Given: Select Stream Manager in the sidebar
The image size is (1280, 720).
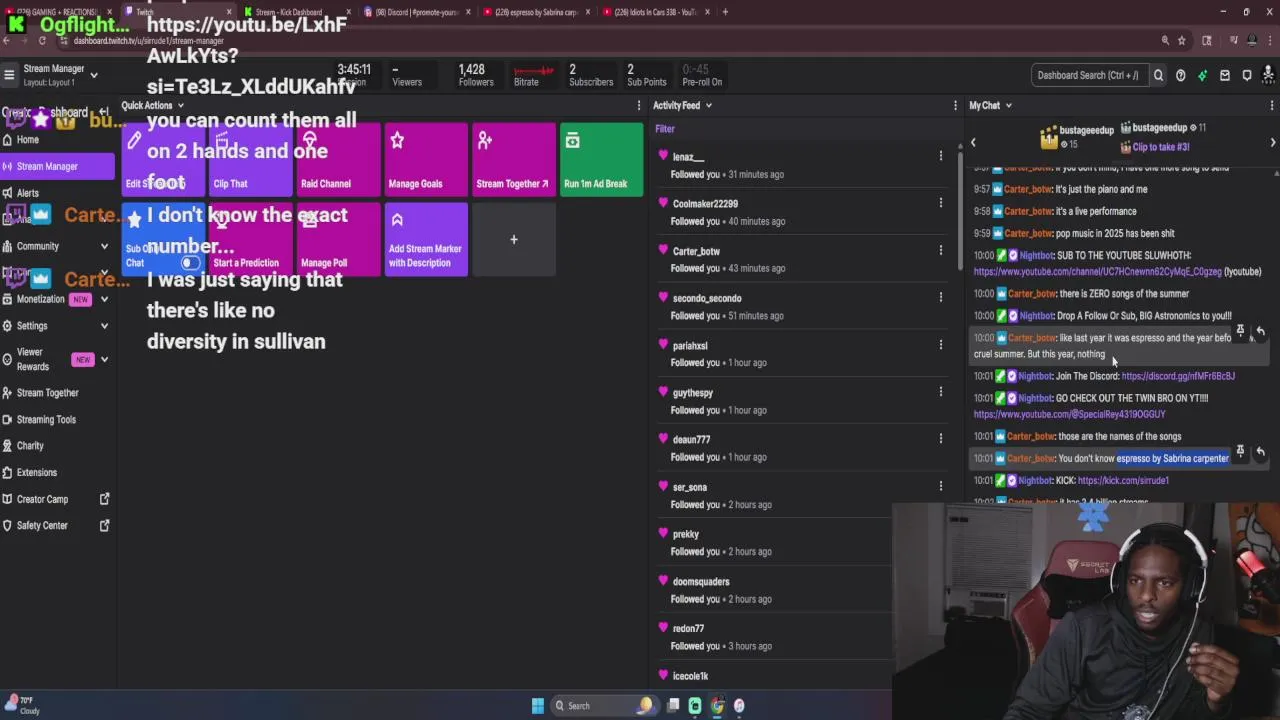Looking at the screenshot, I should pyautogui.click(x=58, y=166).
